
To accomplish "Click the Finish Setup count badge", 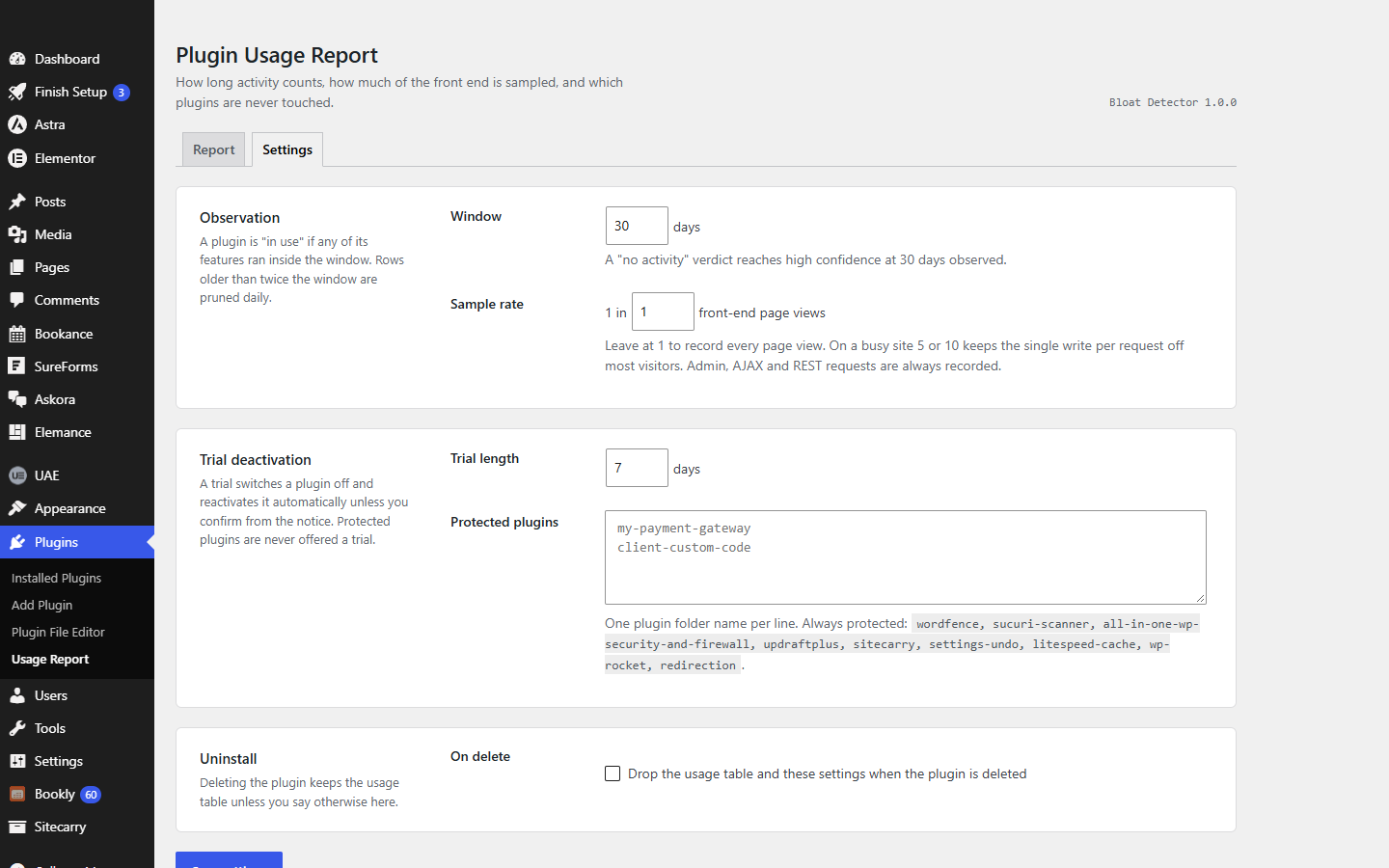I will [x=122, y=93].
